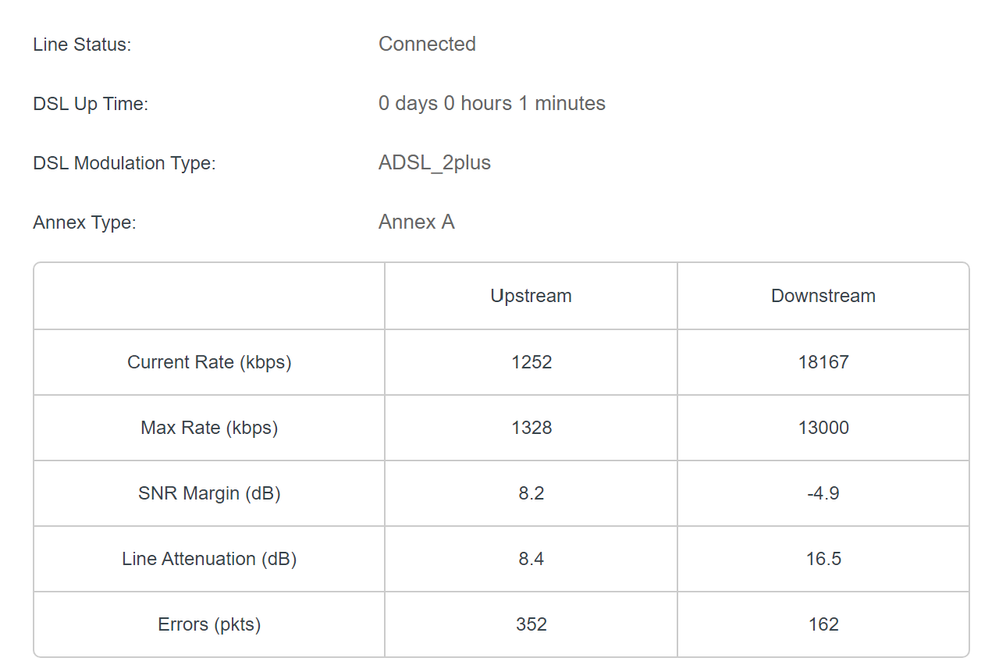This screenshot has height=665, width=999.
Task: Select the Annex A value
Action: (x=416, y=222)
